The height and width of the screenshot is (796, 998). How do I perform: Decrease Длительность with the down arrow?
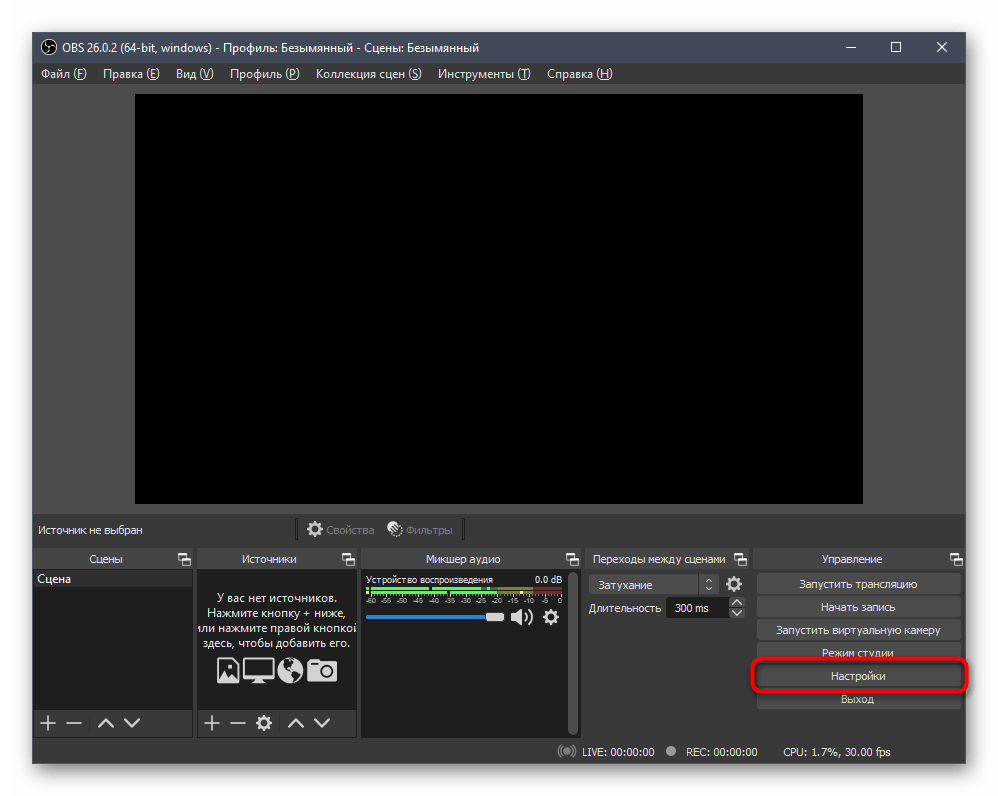[x=737, y=613]
